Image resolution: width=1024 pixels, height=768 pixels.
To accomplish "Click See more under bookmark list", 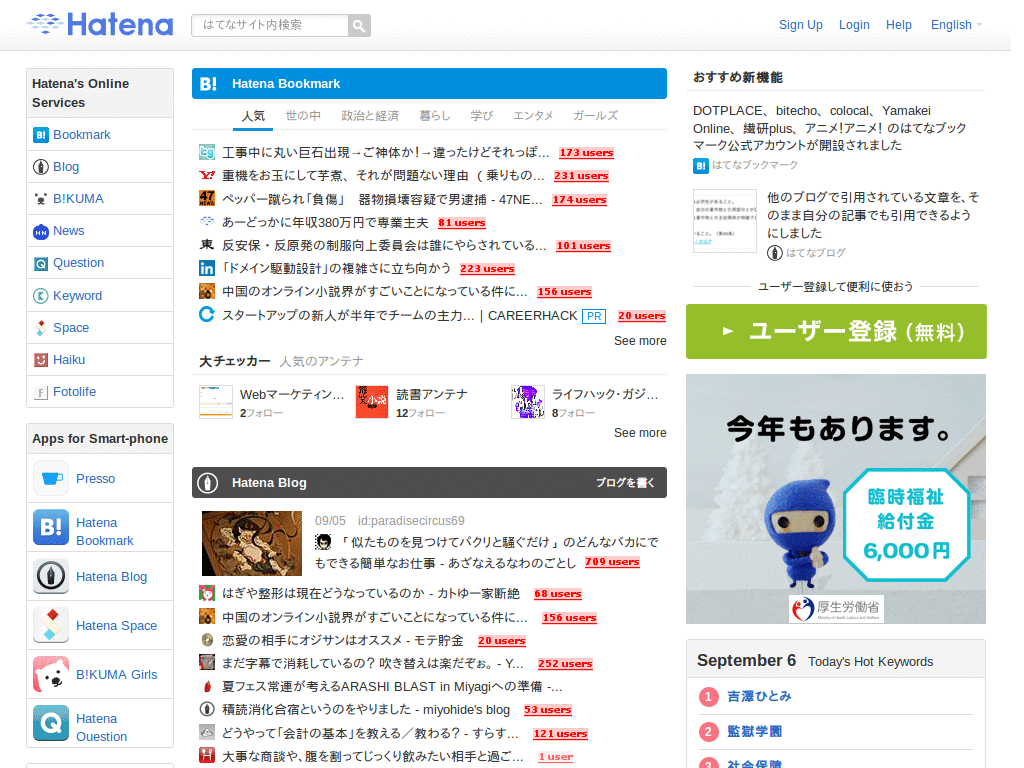I will 640,341.
